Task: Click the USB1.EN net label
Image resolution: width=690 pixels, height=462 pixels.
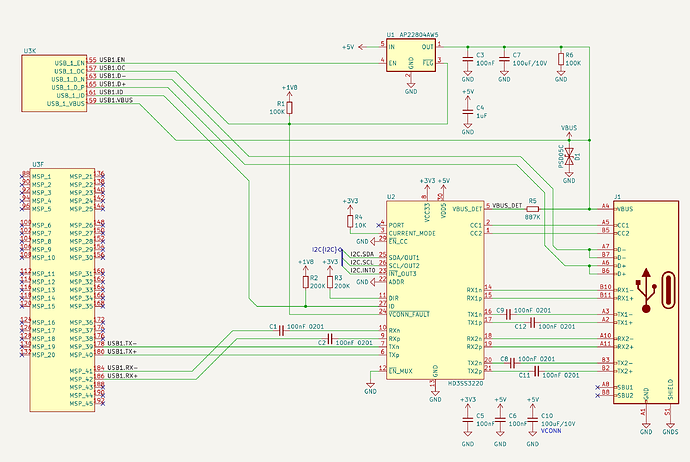Action: 112,59
